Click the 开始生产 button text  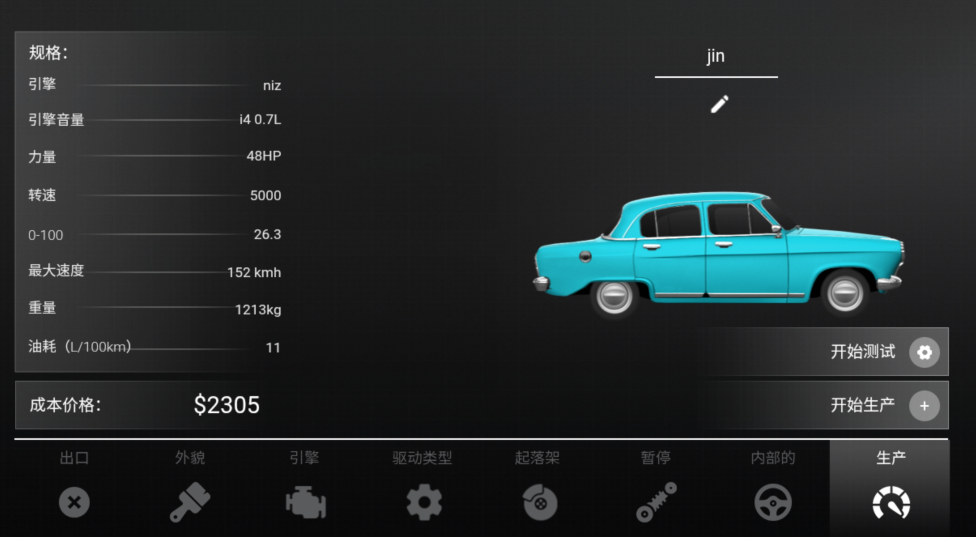pyautogui.click(x=862, y=405)
